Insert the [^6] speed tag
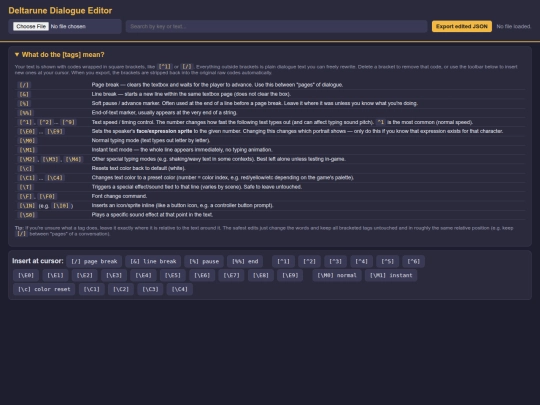This screenshot has width=540, height=405. point(414,261)
